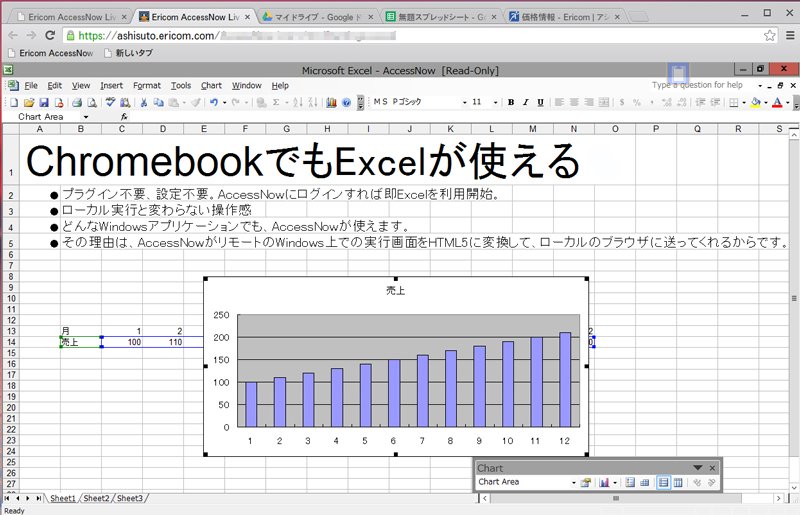Image resolution: width=800 pixels, height=515 pixels.
Task: Click the Font Color red A swatch
Action: pyautogui.click(x=777, y=103)
